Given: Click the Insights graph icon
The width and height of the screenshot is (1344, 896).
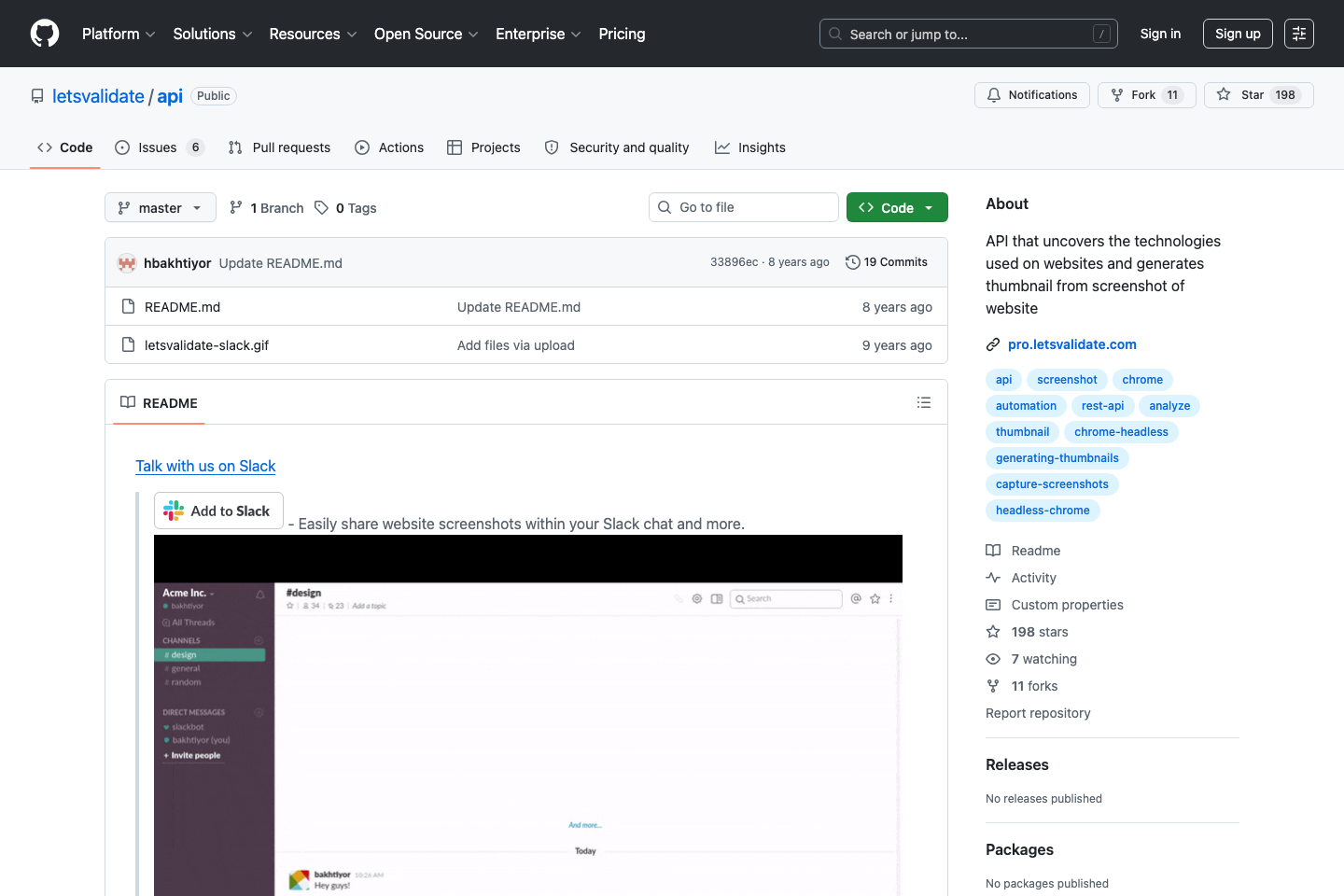Looking at the screenshot, I should (721, 147).
